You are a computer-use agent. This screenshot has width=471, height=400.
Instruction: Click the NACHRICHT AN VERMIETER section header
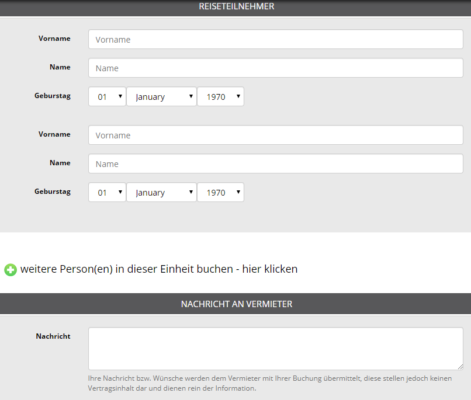click(x=235, y=304)
